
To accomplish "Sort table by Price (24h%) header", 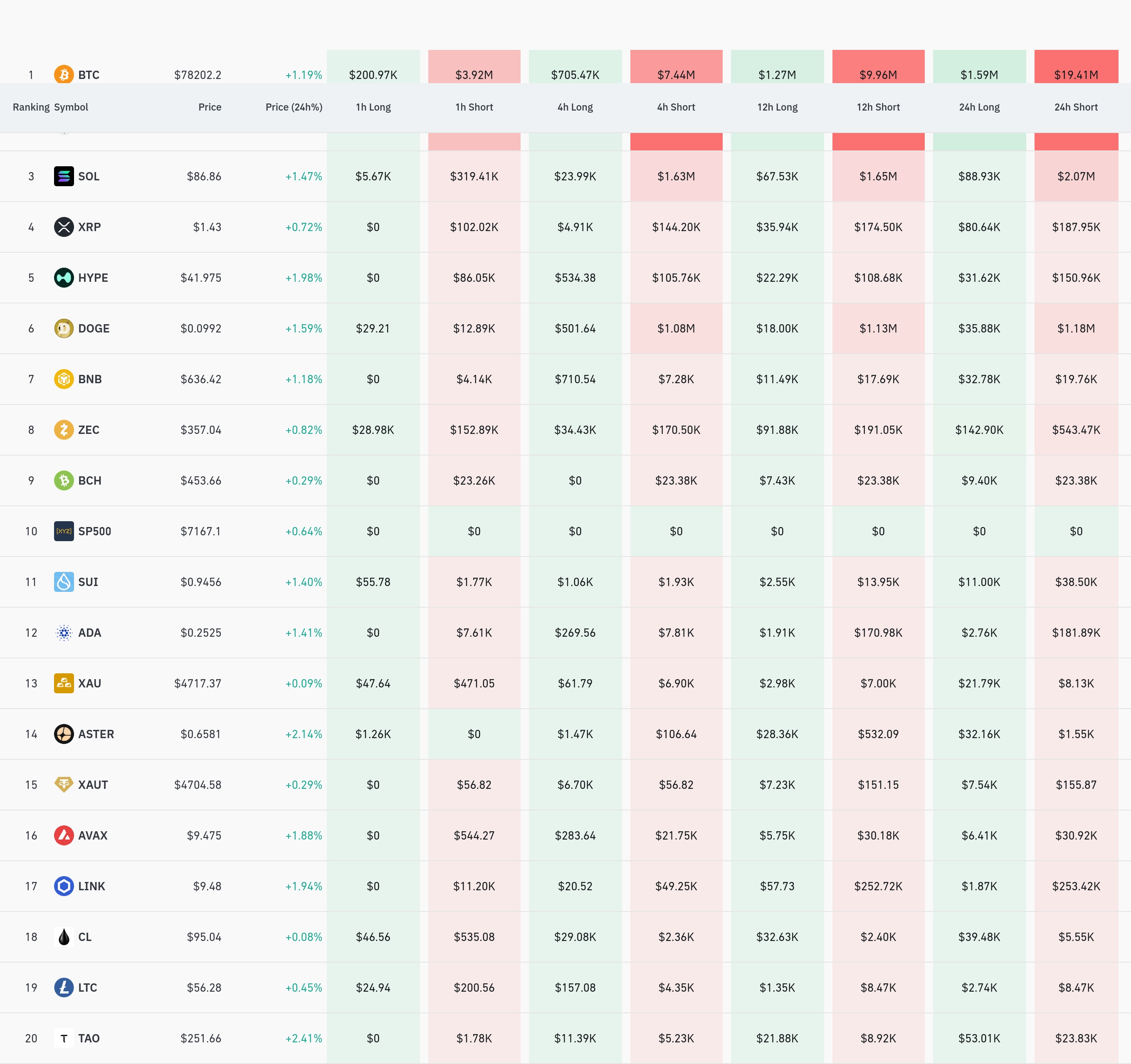I will click(294, 107).
